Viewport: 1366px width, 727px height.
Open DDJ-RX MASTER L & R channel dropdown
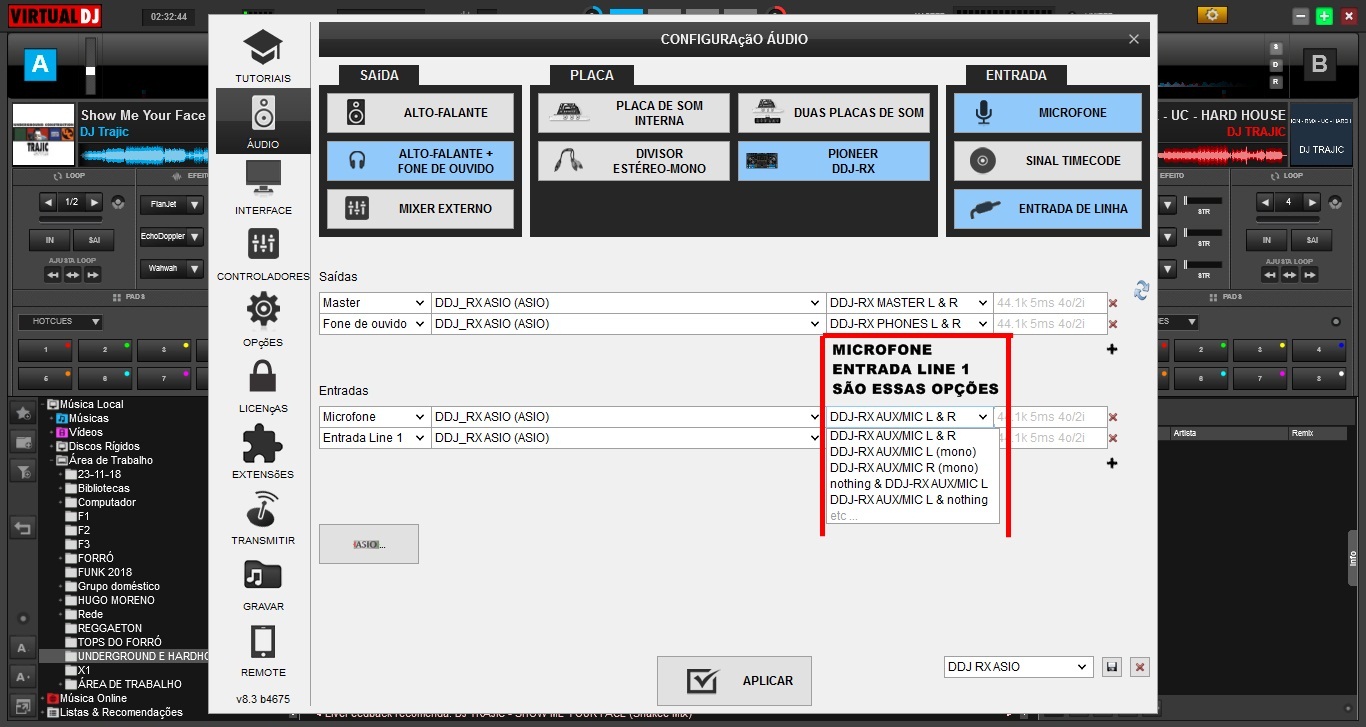tap(909, 303)
